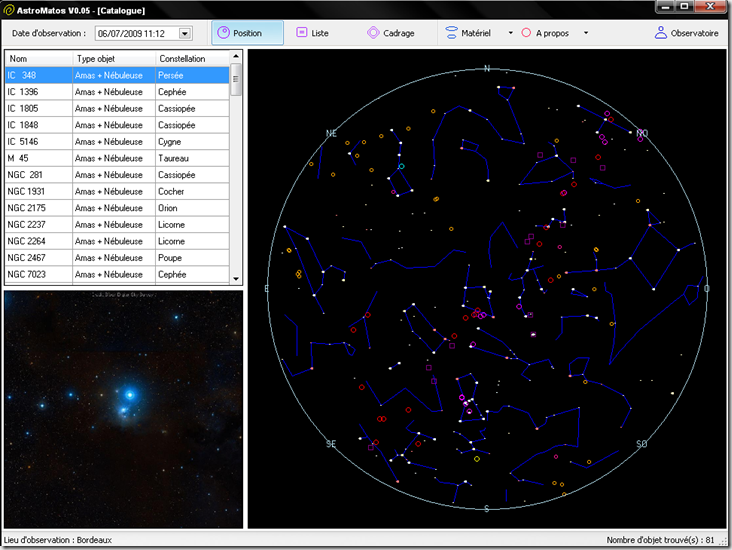Select the NGC 281 row
Viewport: 732px width, 550px height.
(117, 175)
